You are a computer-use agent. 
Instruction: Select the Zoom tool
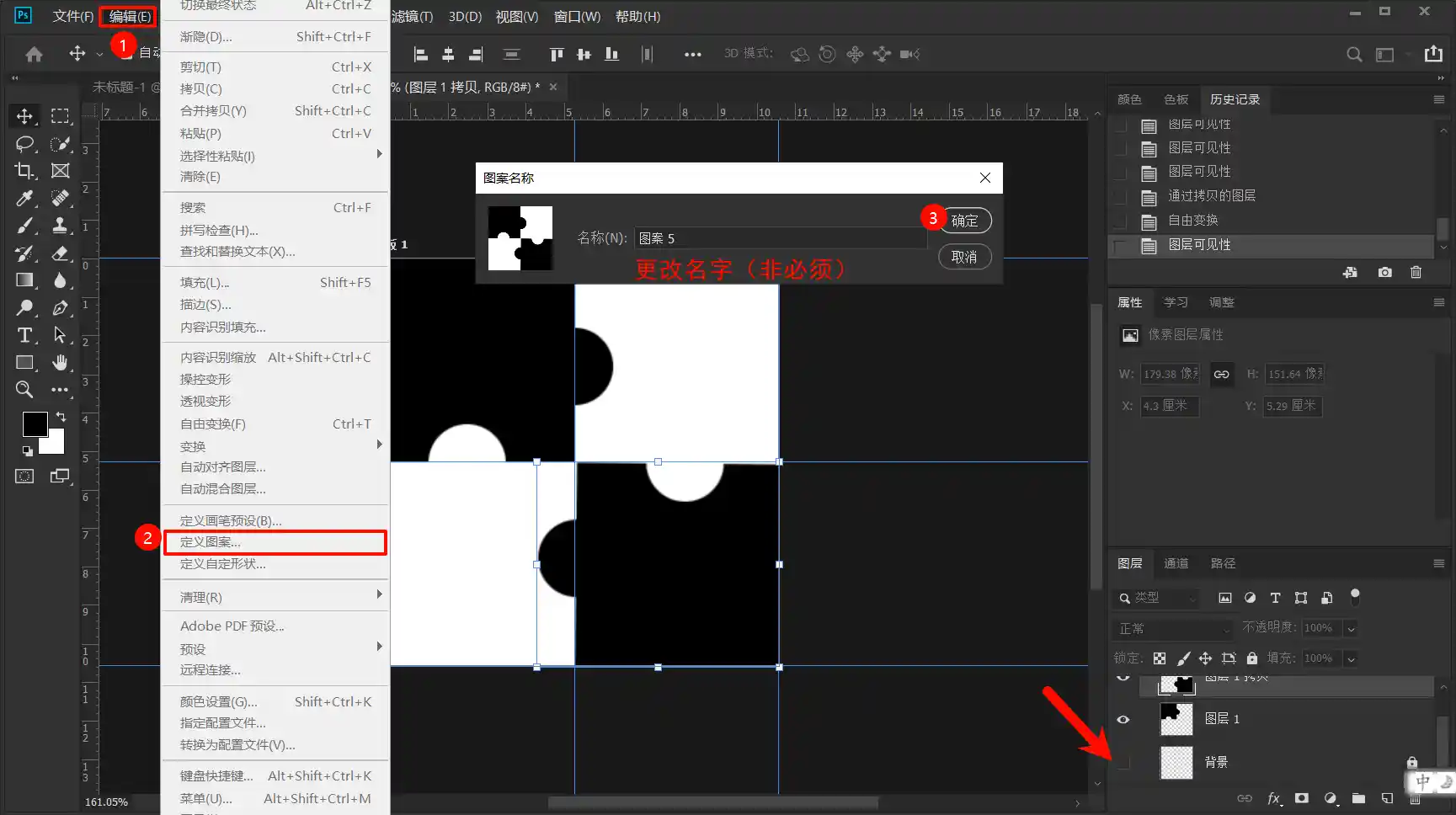coord(24,390)
